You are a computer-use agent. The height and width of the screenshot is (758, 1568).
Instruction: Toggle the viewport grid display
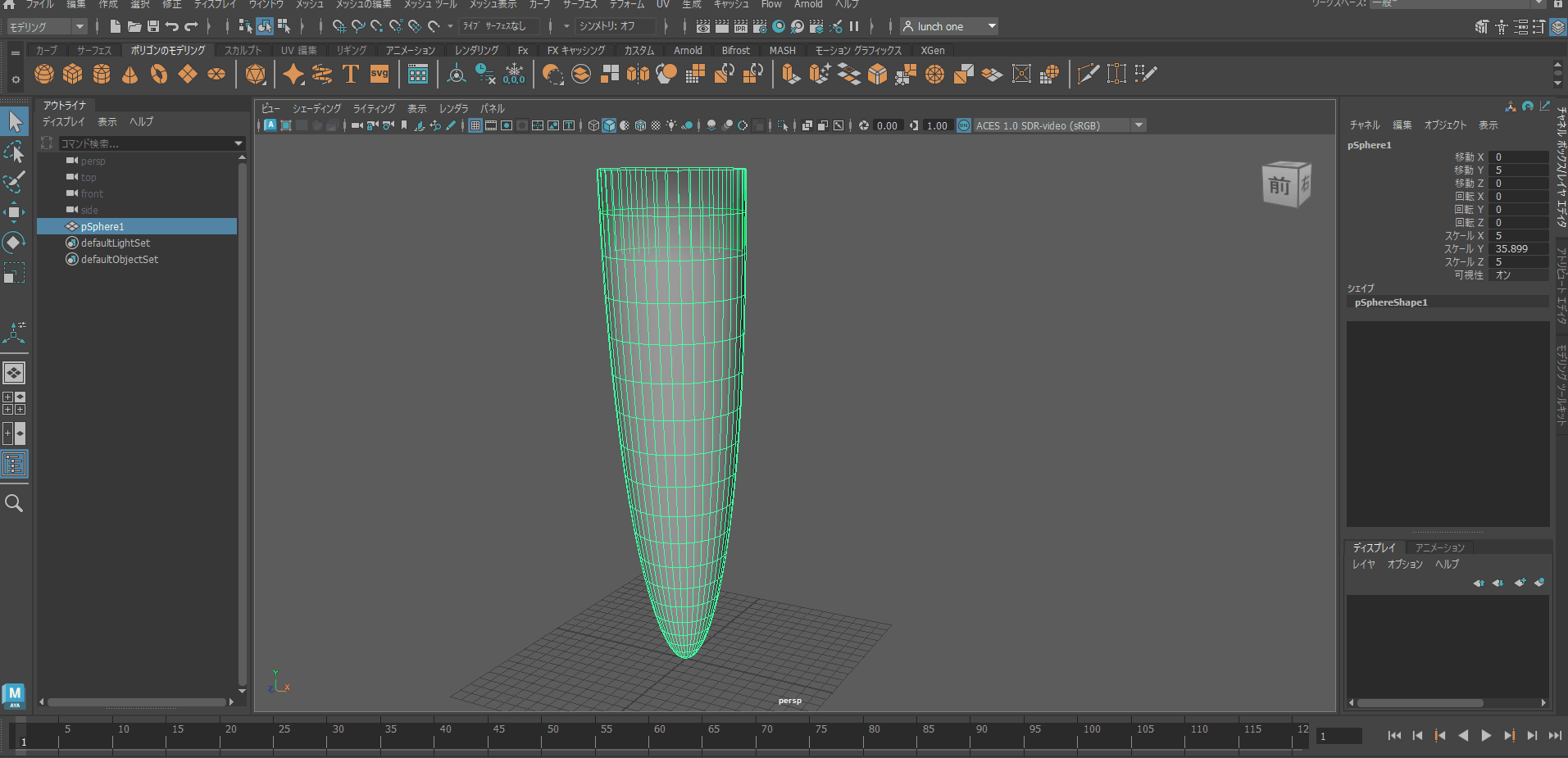coord(475,125)
